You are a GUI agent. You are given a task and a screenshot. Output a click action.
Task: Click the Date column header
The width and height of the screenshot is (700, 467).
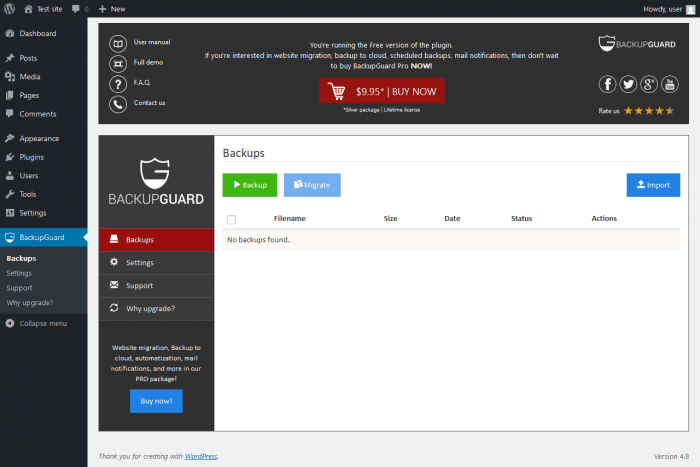(452, 218)
